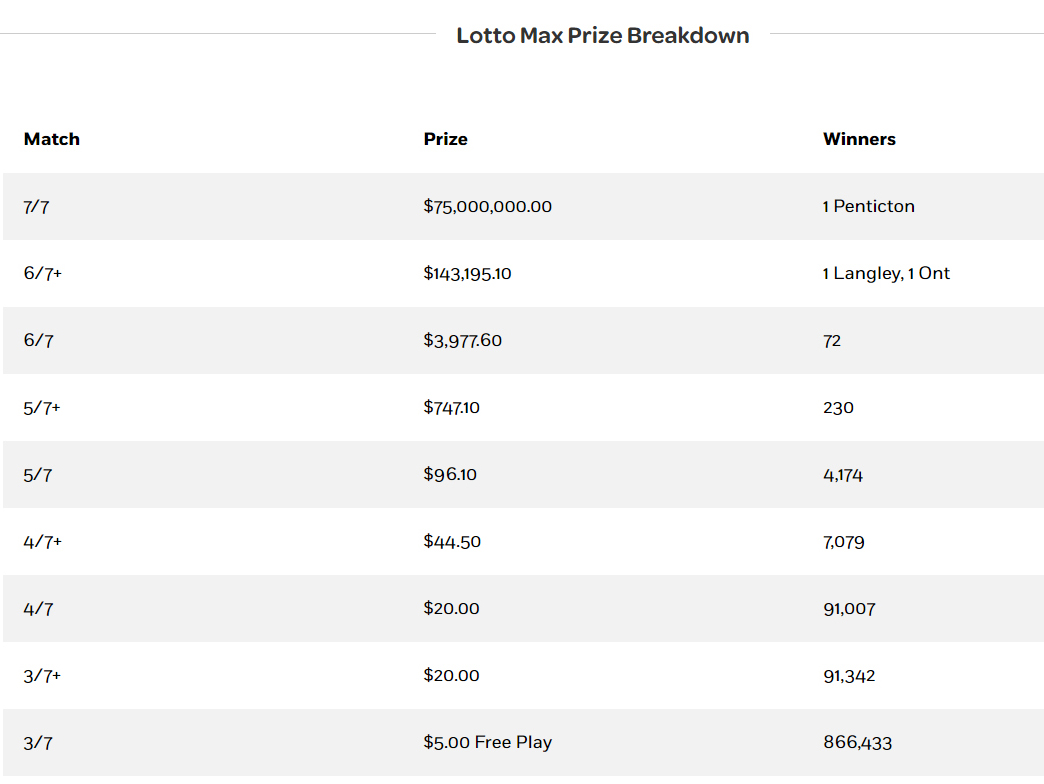Click the 91,007 winners count
The image size is (1044, 784).
tap(849, 609)
